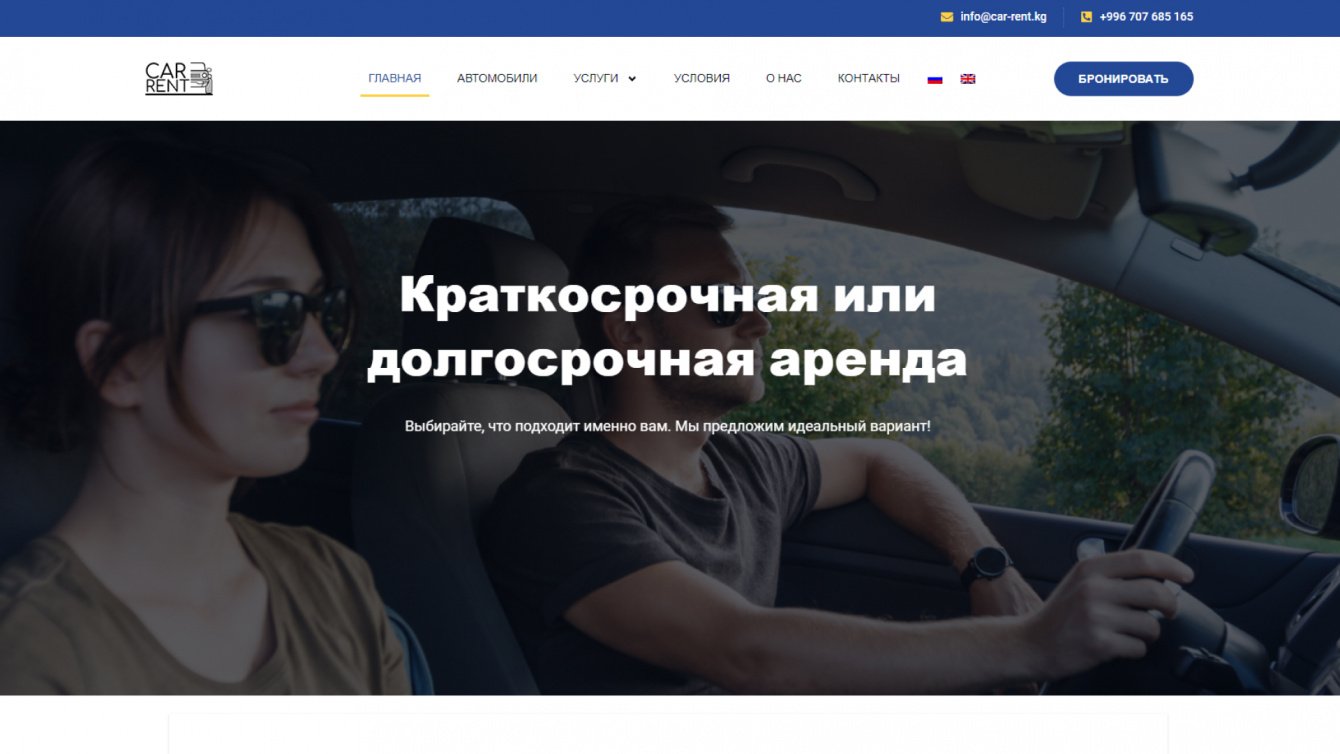Navigate to О нас
This screenshot has height=754, width=1340.
(784, 78)
